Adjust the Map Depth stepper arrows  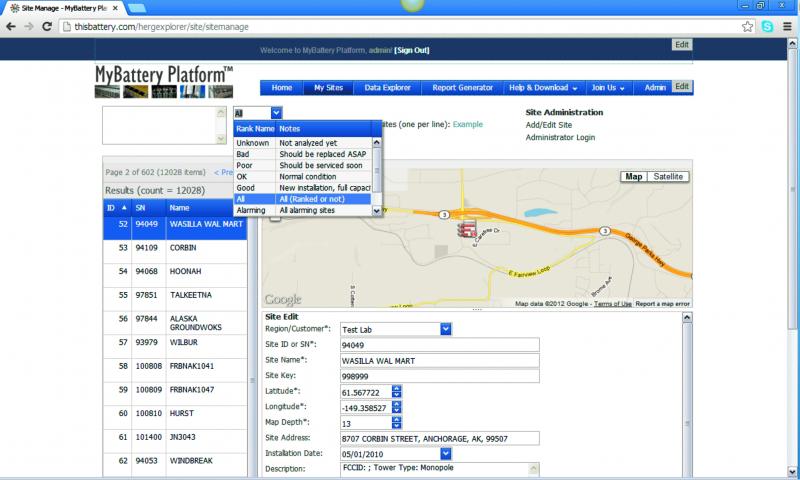click(396, 423)
